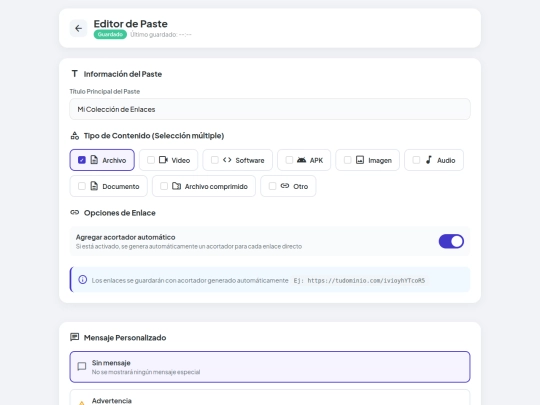
Task: Check the Documento checkbox
Action: tap(82, 186)
